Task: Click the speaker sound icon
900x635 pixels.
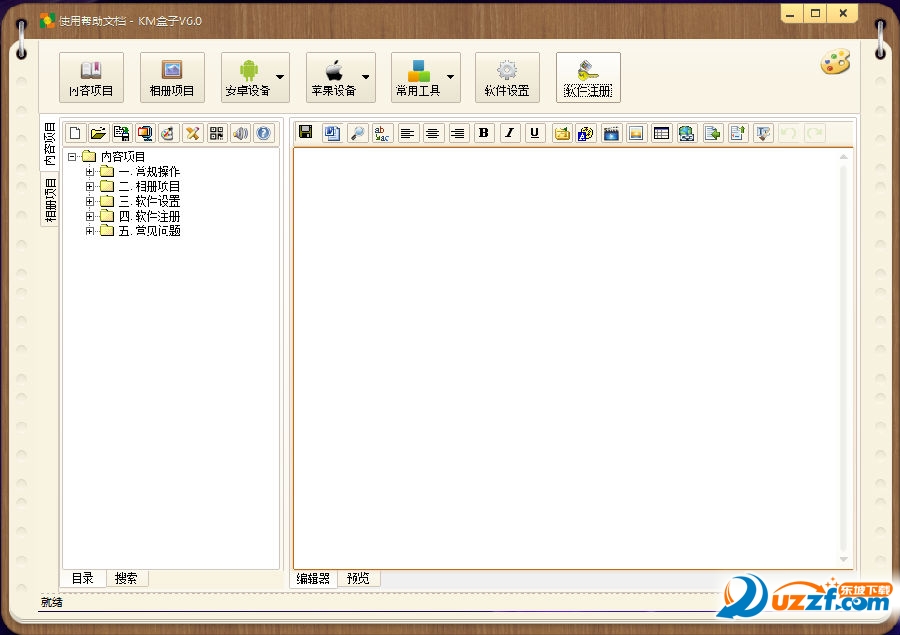Action: [x=240, y=133]
